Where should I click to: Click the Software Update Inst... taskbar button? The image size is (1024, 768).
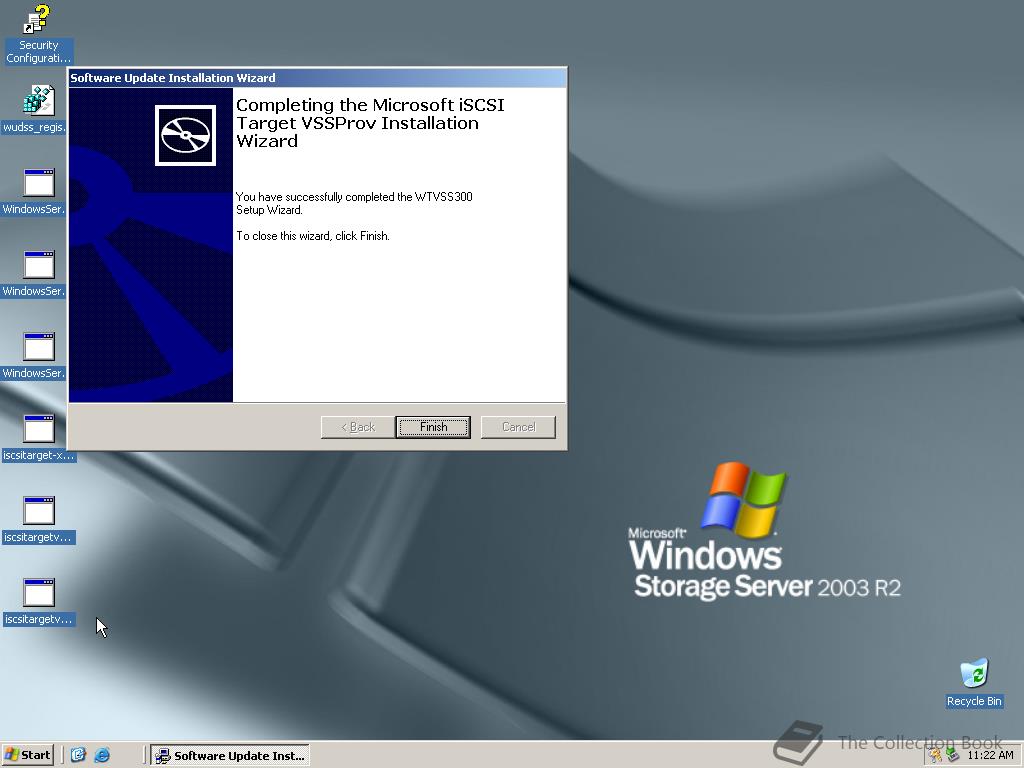230,756
